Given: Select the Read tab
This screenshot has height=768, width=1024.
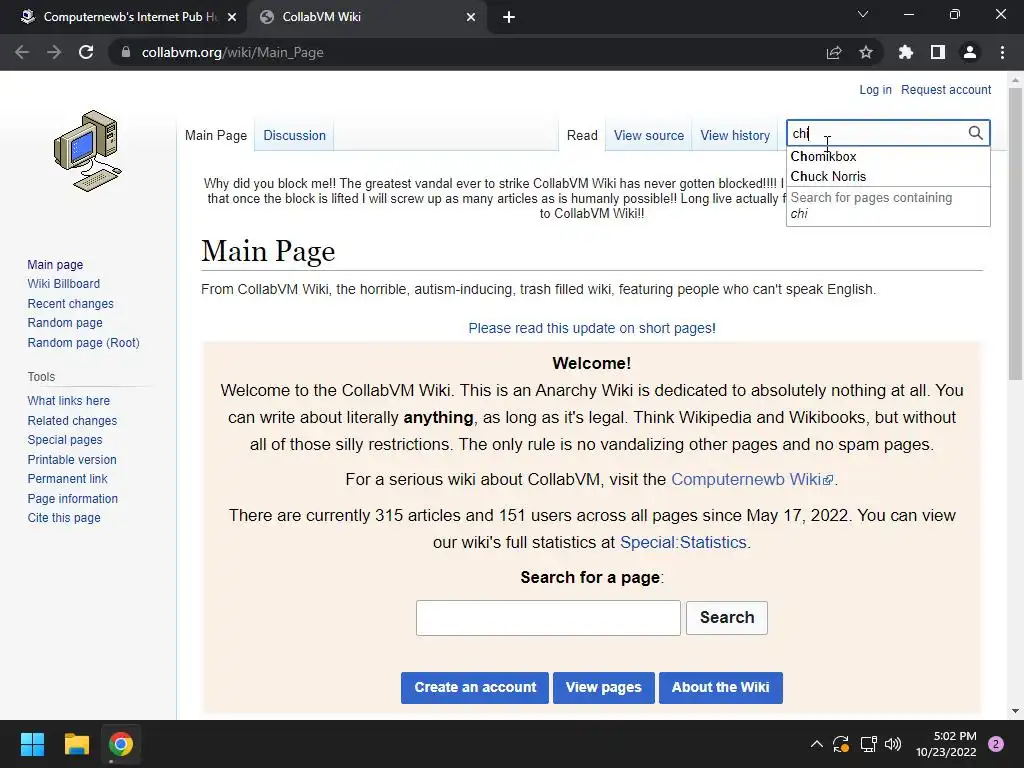Looking at the screenshot, I should pyautogui.click(x=582, y=135).
